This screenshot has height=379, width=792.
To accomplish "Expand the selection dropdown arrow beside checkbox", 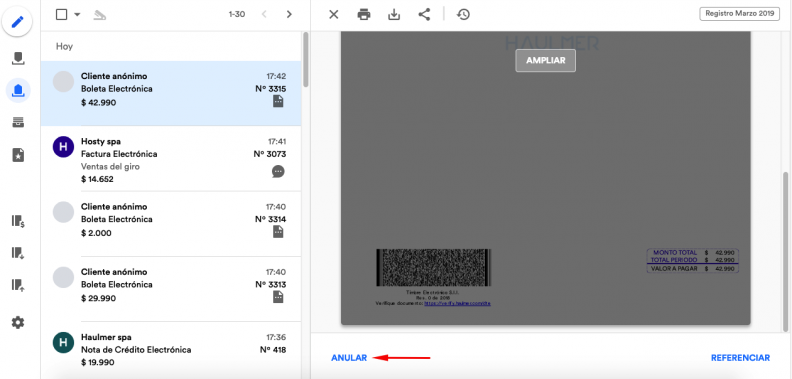I will click(x=77, y=14).
